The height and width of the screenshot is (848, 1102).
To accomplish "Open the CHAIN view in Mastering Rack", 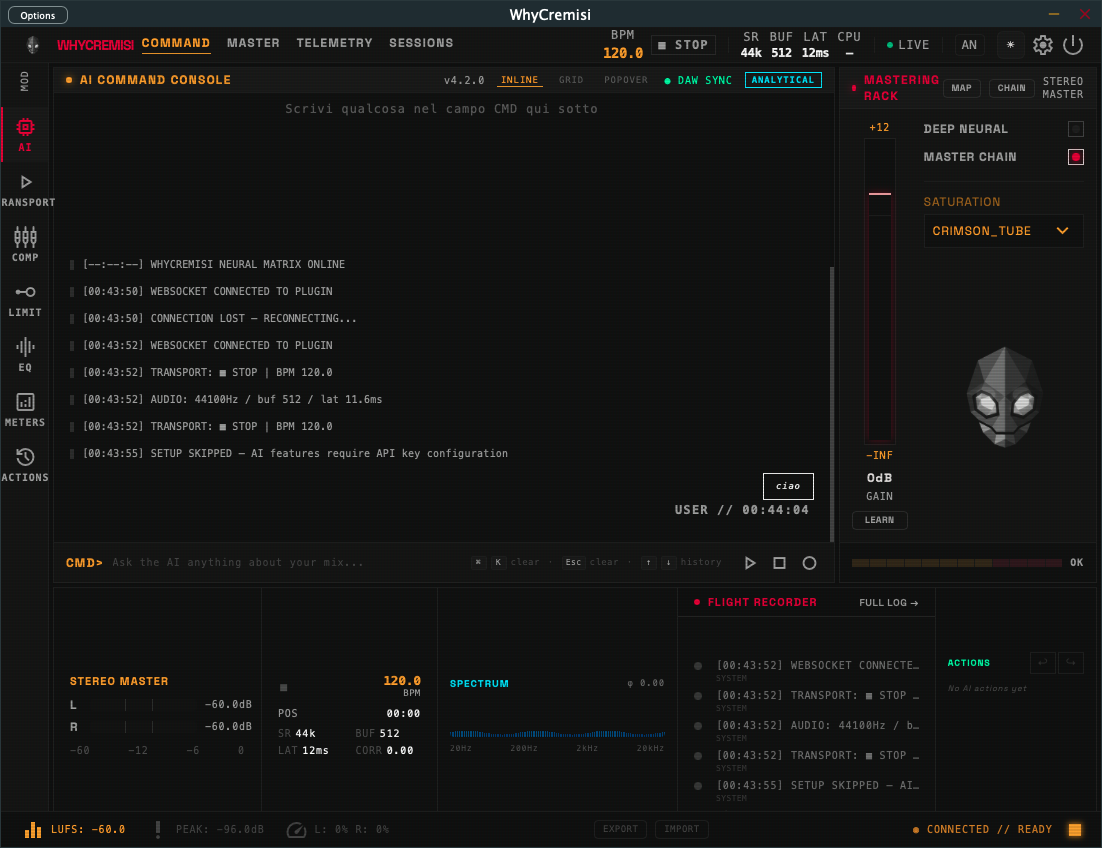I will pos(1011,88).
